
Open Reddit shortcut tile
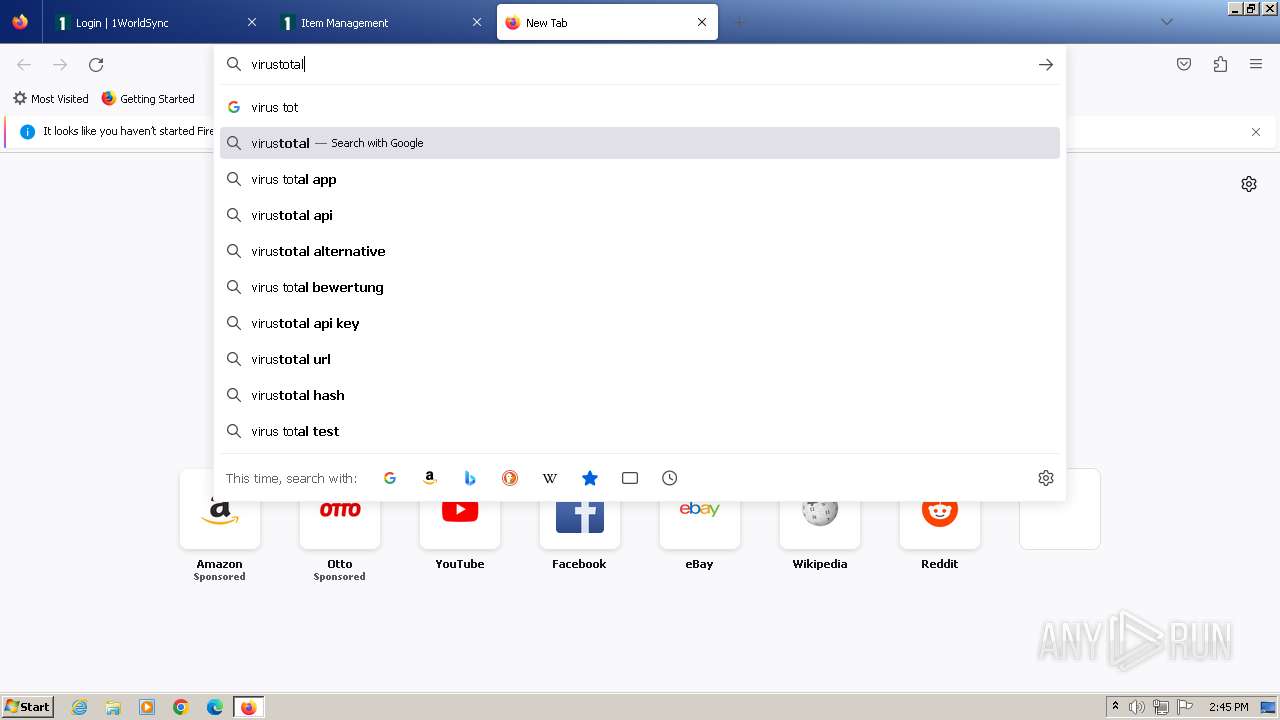pos(940,522)
